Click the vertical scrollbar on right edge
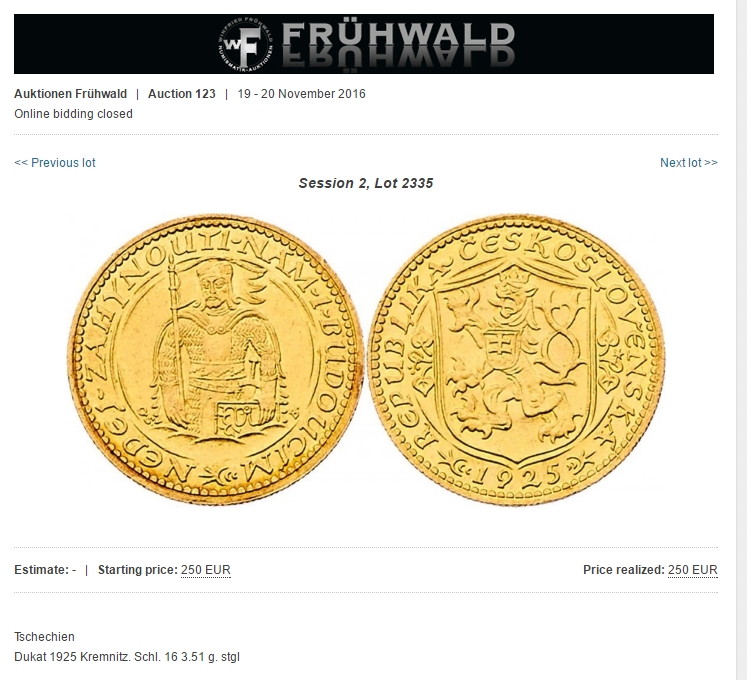747x680 pixels. click(x=742, y=340)
